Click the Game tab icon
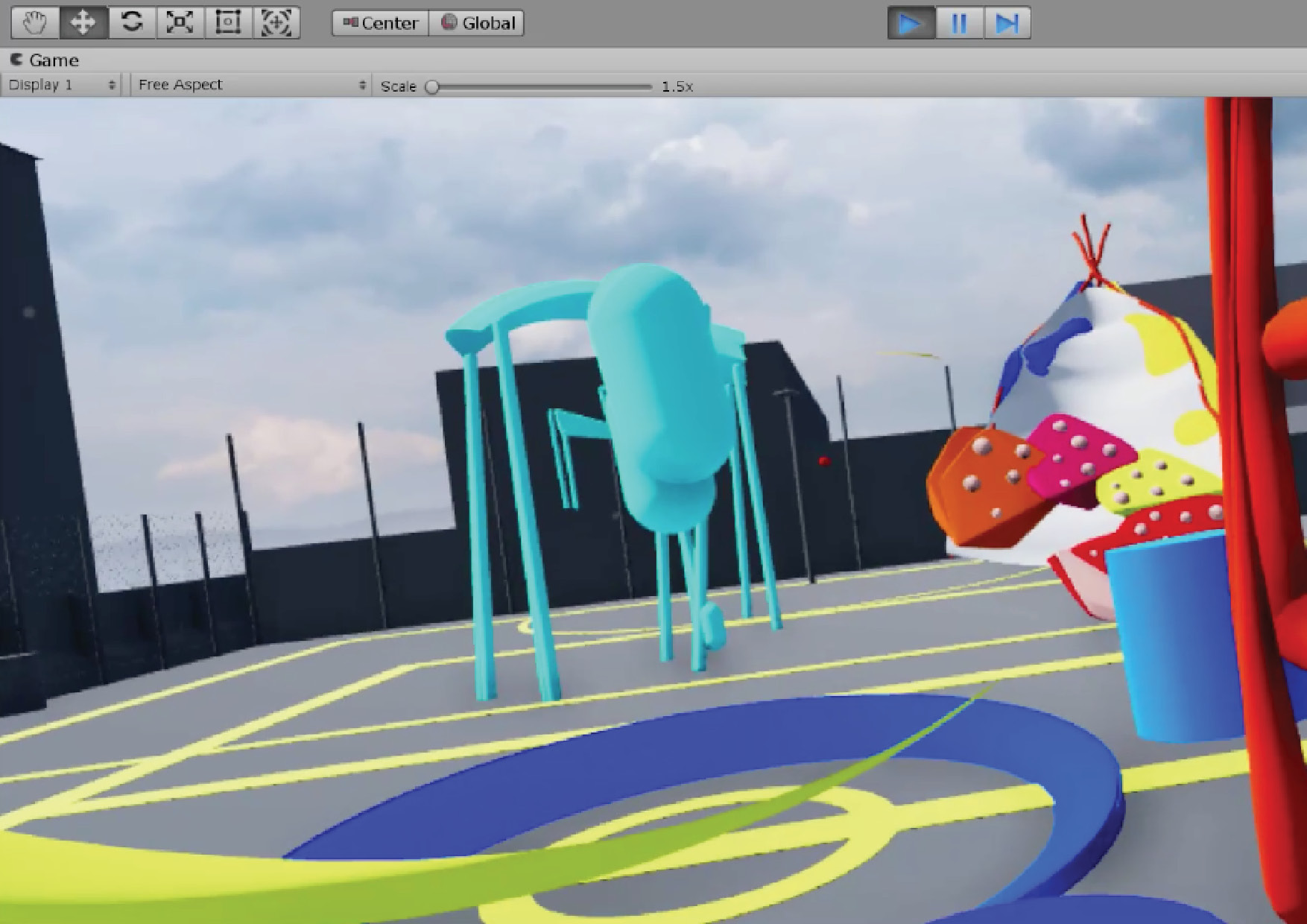 pyautogui.click(x=16, y=60)
